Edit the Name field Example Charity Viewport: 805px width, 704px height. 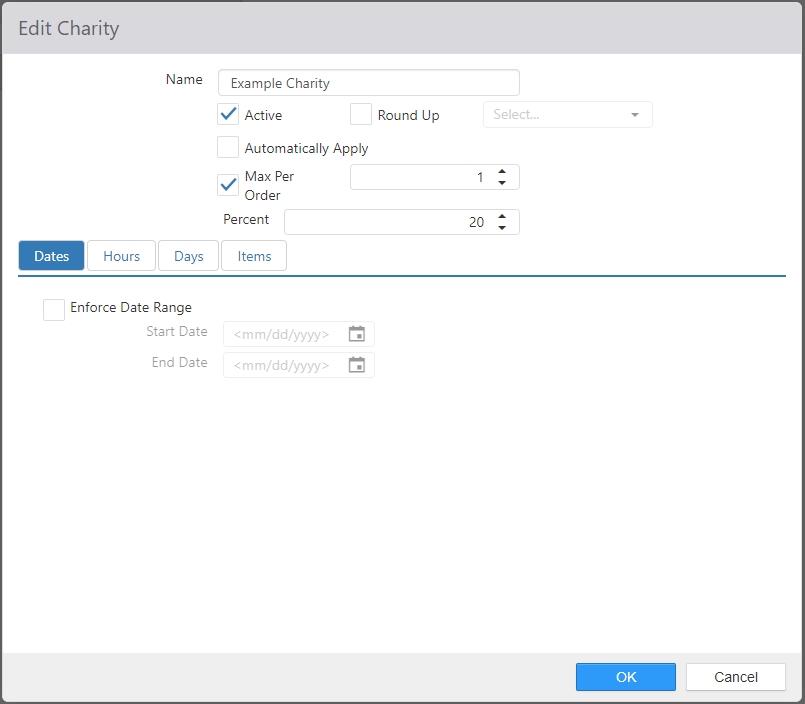pos(369,83)
